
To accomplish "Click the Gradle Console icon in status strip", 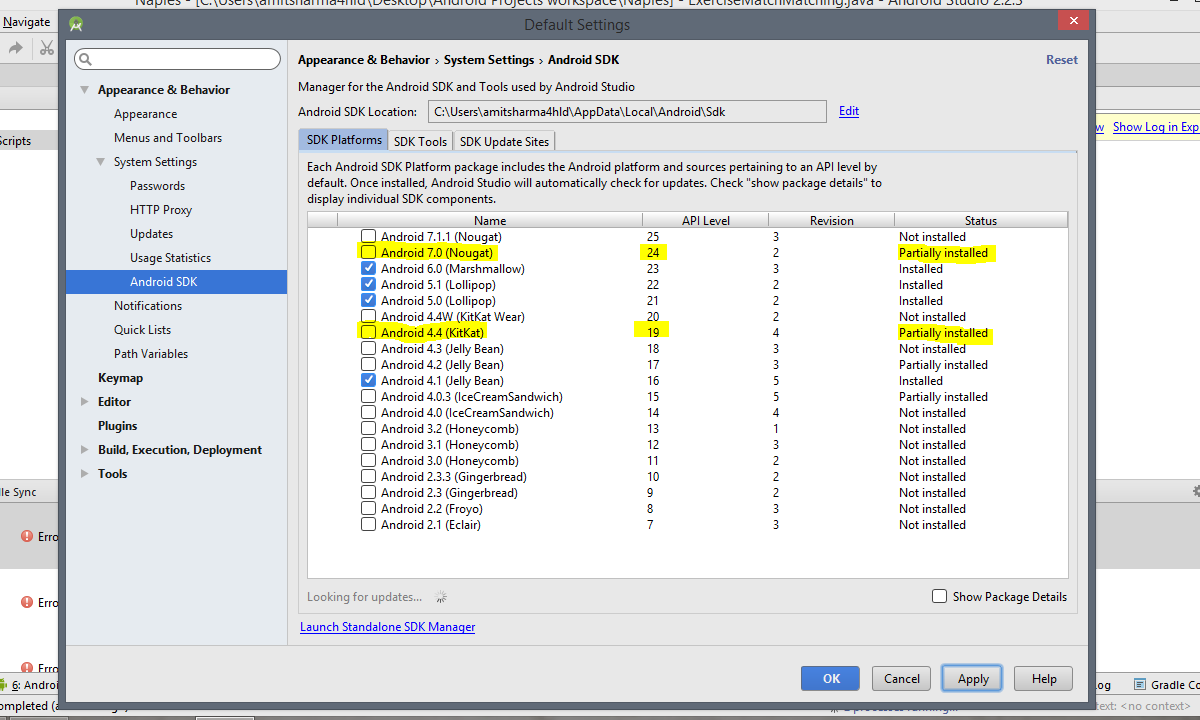I will pos(1140,685).
